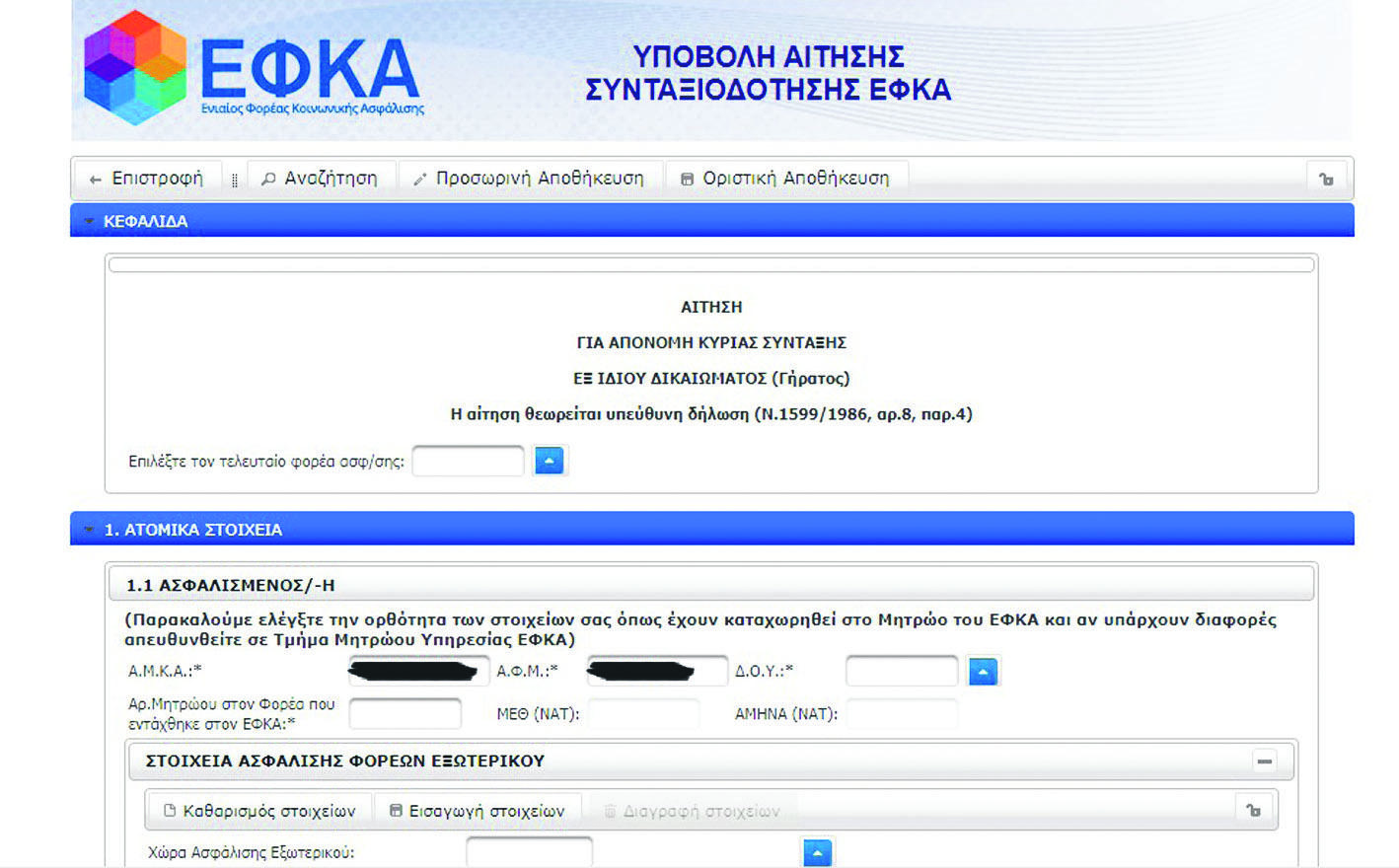Click the Διαγραφή στοιχείων delete button
The image size is (1399, 868).
pos(692,811)
